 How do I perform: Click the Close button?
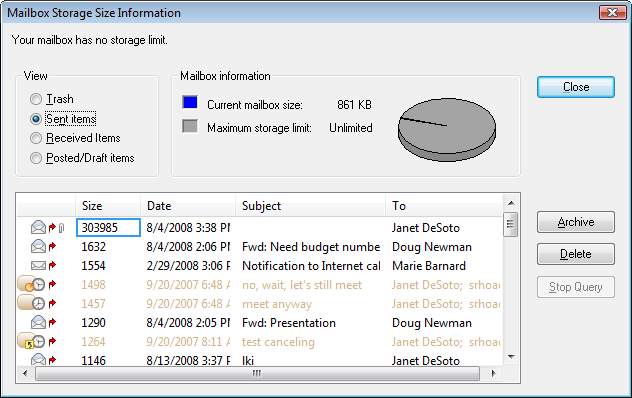coord(576,87)
